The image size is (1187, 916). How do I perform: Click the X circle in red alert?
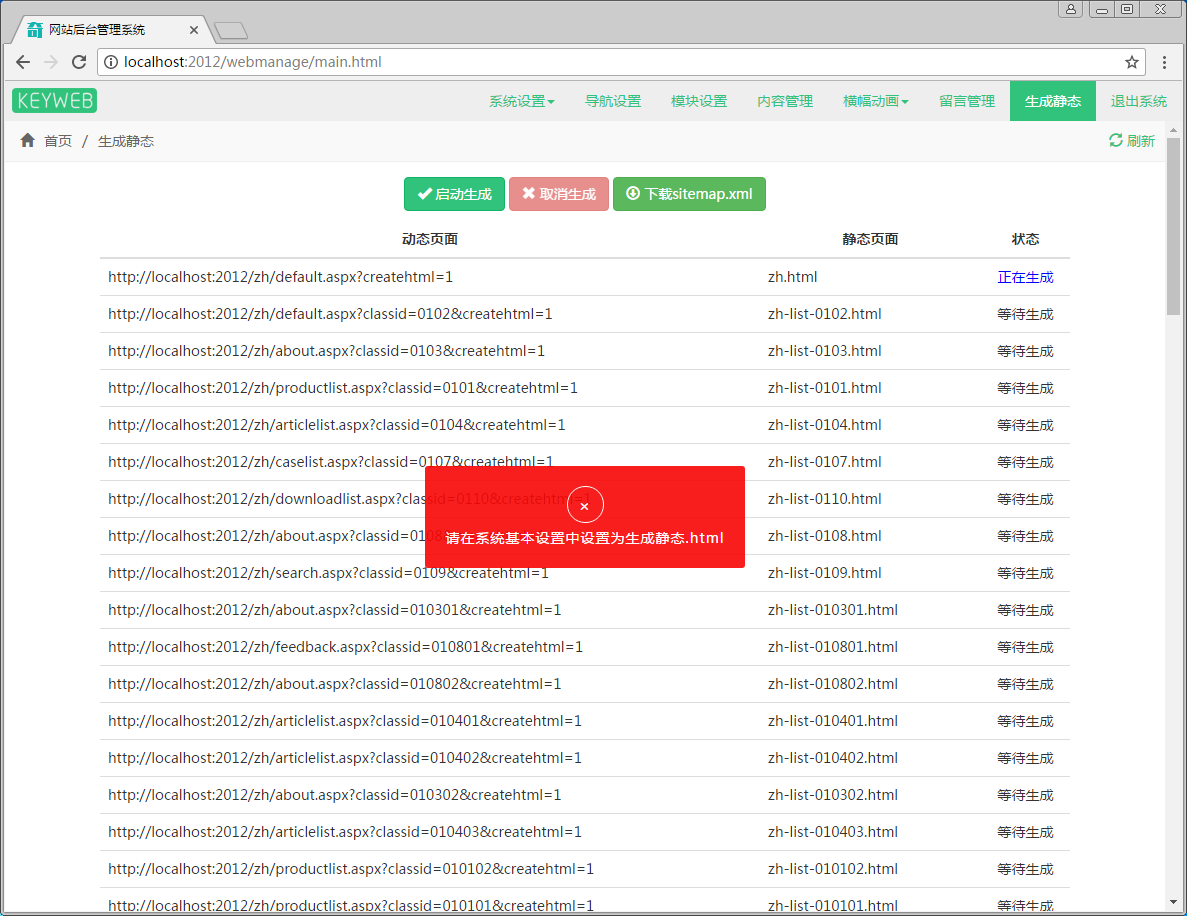(x=585, y=506)
